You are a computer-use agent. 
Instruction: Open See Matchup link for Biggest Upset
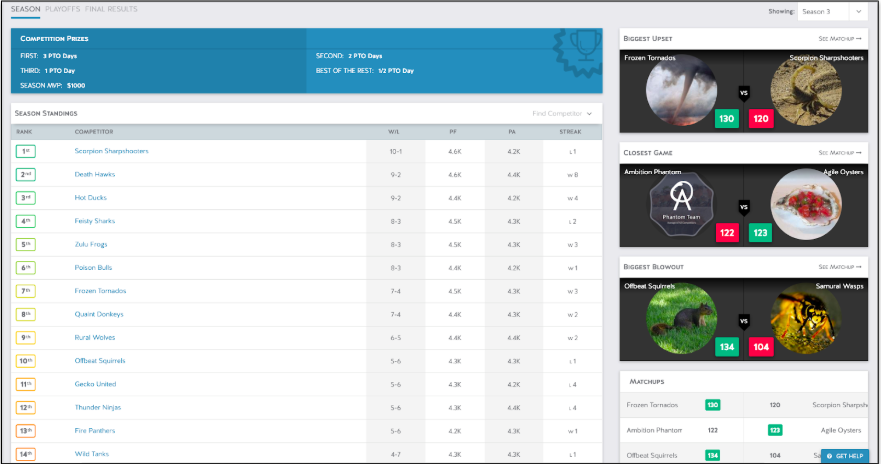pos(839,38)
